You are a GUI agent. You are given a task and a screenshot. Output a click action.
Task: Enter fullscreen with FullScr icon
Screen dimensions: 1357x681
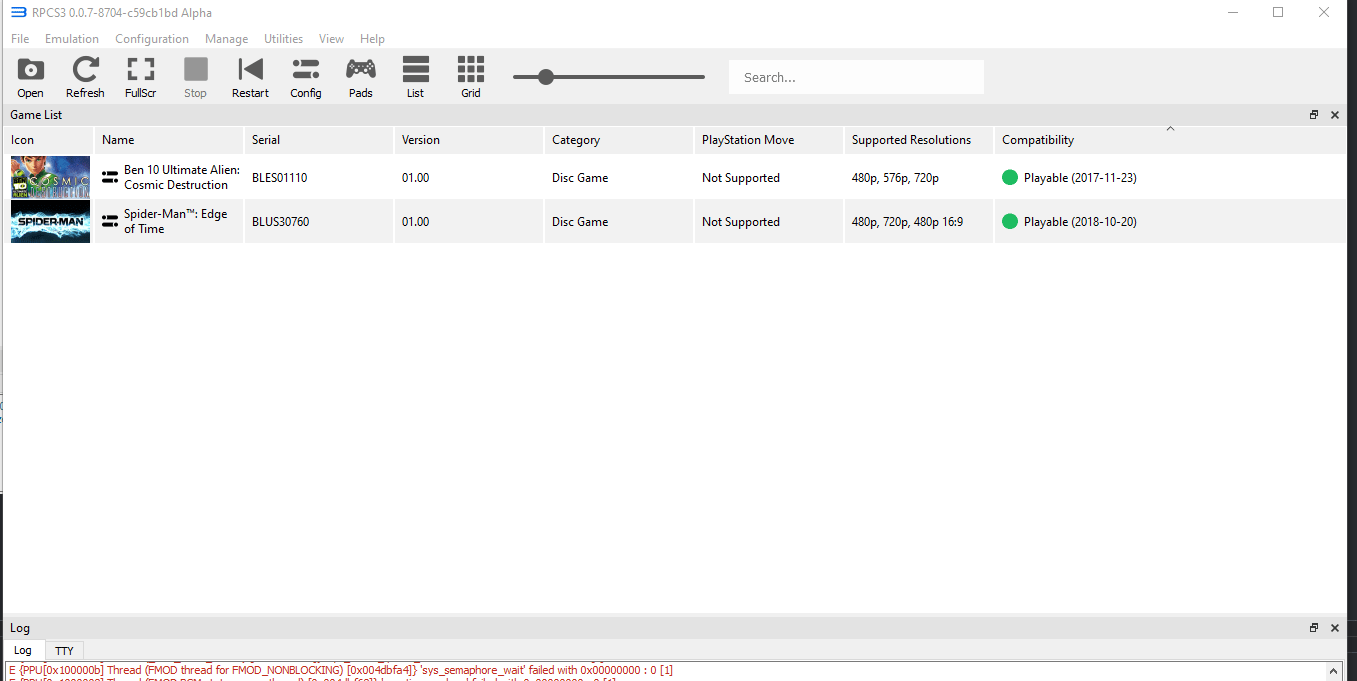[x=140, y=77]
